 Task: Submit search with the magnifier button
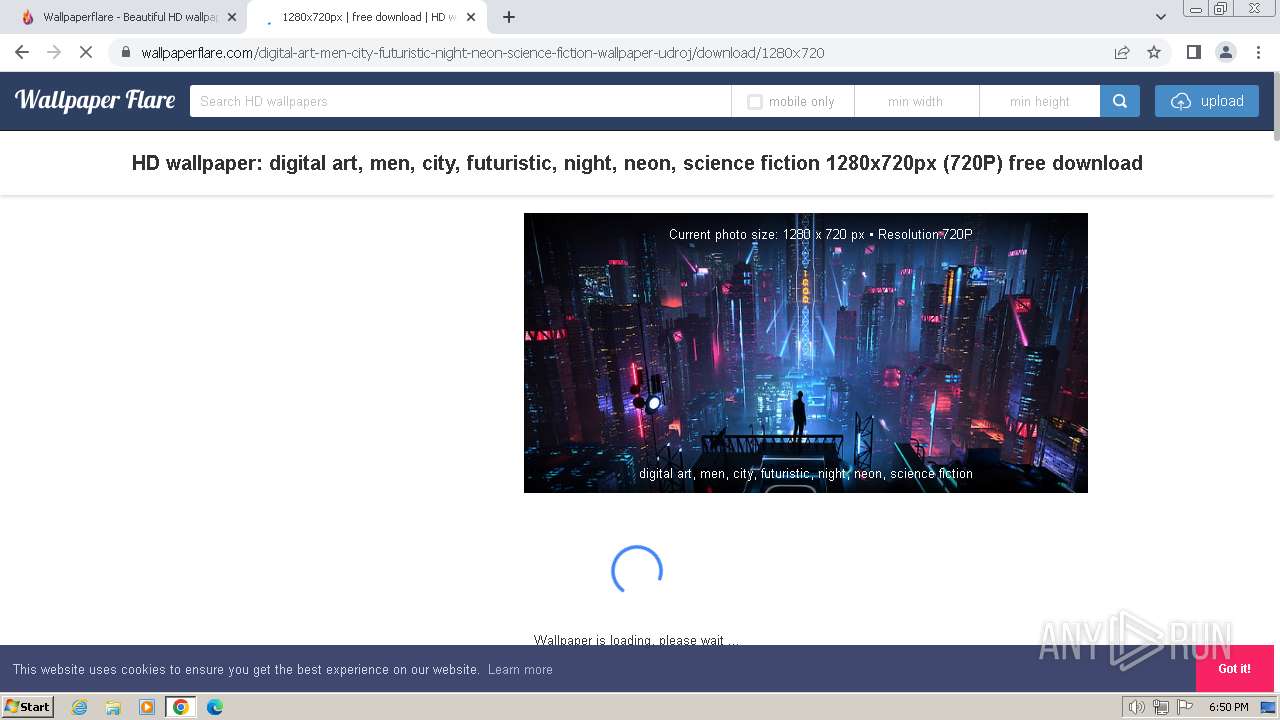click(x=1120, y=101)
